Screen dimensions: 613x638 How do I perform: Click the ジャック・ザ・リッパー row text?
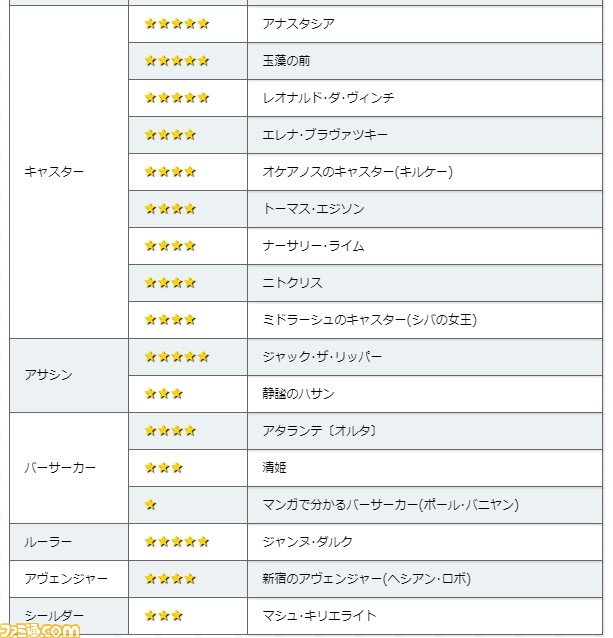click(x=322, y=357)
